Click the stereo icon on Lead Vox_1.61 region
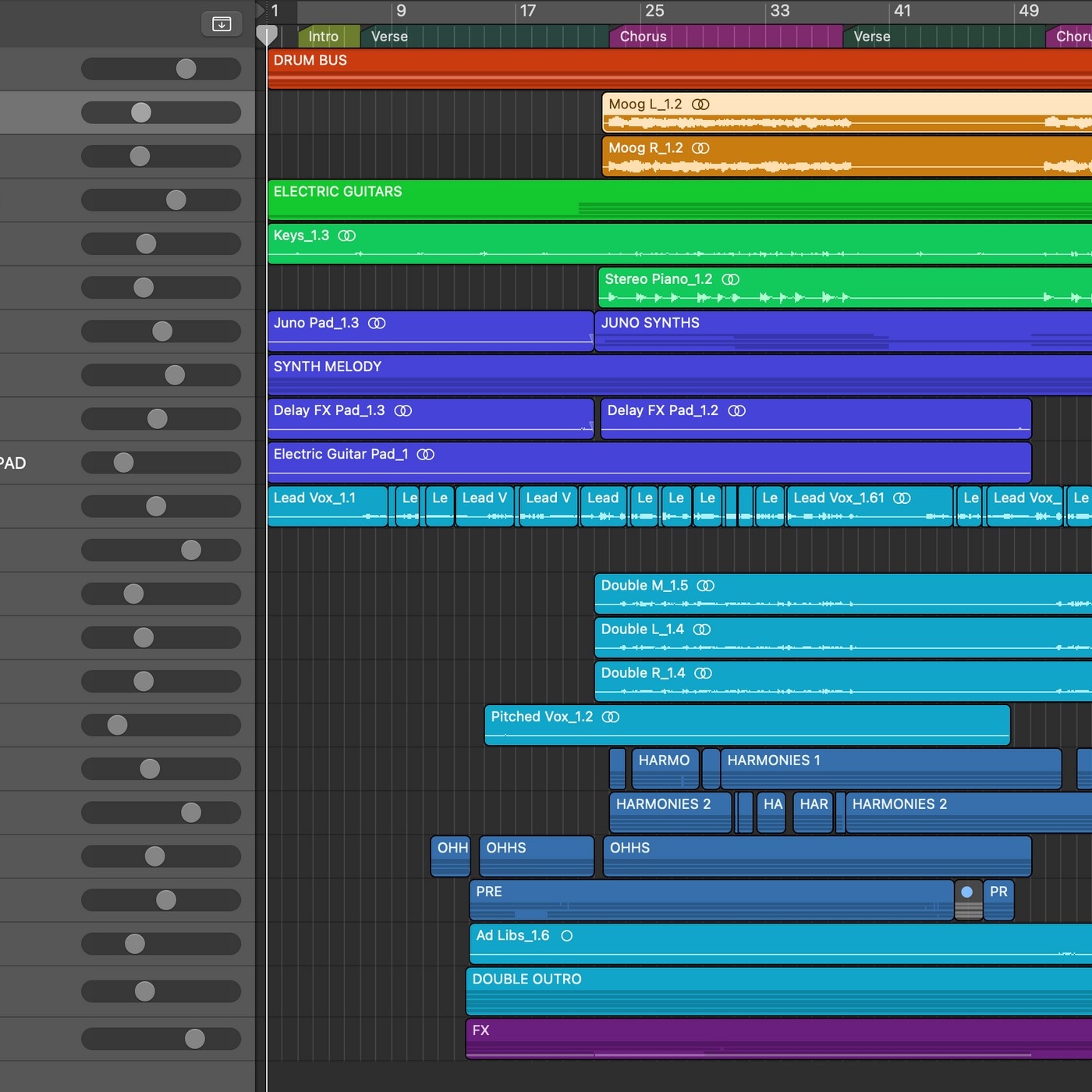Screen dimensions: 1092x1092 coord(902,498)
